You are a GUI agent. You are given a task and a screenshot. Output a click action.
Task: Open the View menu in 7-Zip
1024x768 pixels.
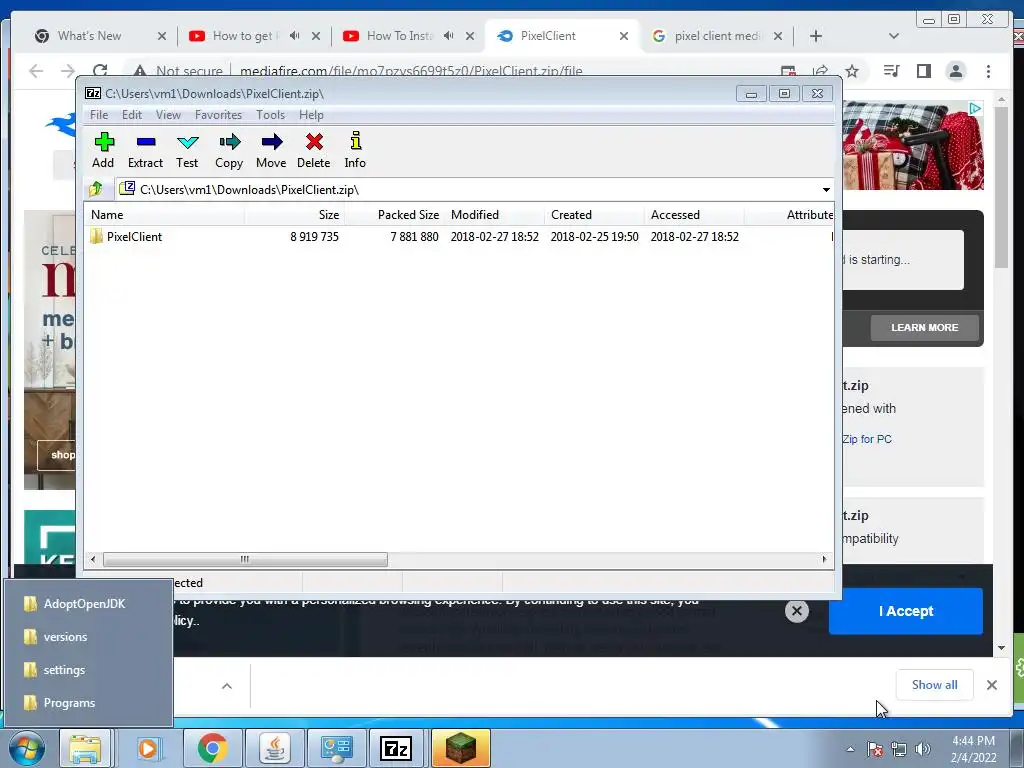(x=168, y=115)
